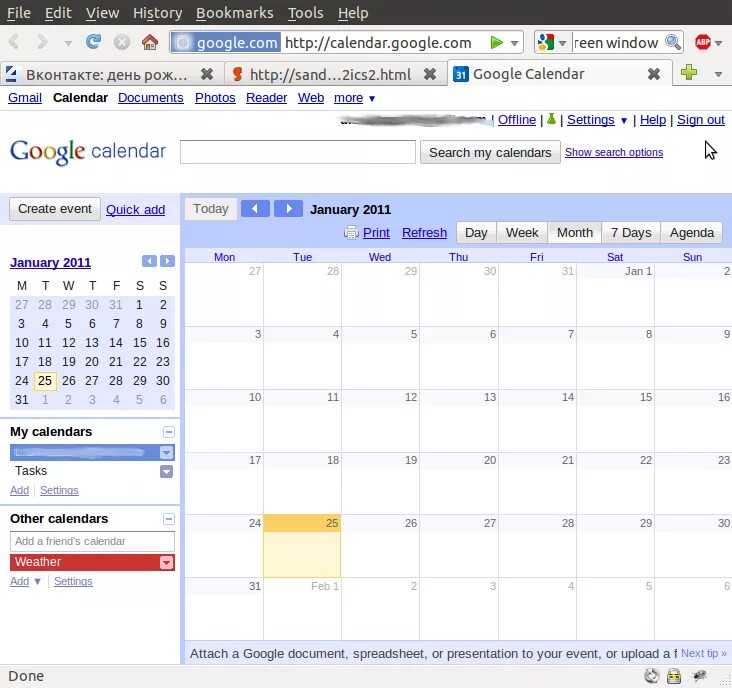Click the printer icon next to Print
The width and height of the screenshot is (732, 688).
tap(351, 232)
